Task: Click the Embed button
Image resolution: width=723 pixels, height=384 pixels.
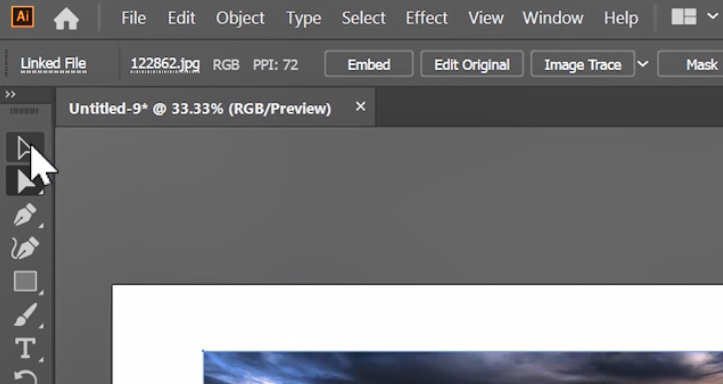Action: click(x=369, y=64)
